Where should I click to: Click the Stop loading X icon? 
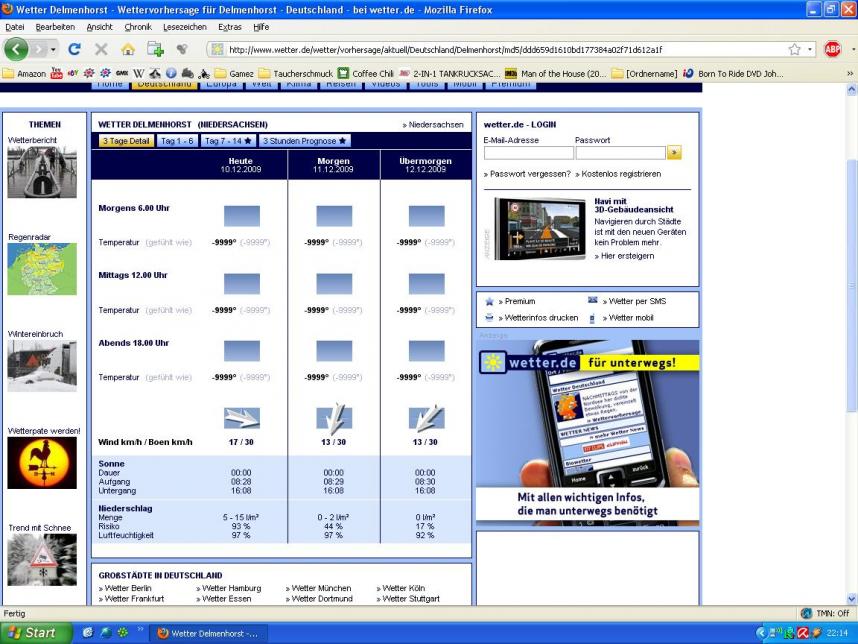pos(101,50)
